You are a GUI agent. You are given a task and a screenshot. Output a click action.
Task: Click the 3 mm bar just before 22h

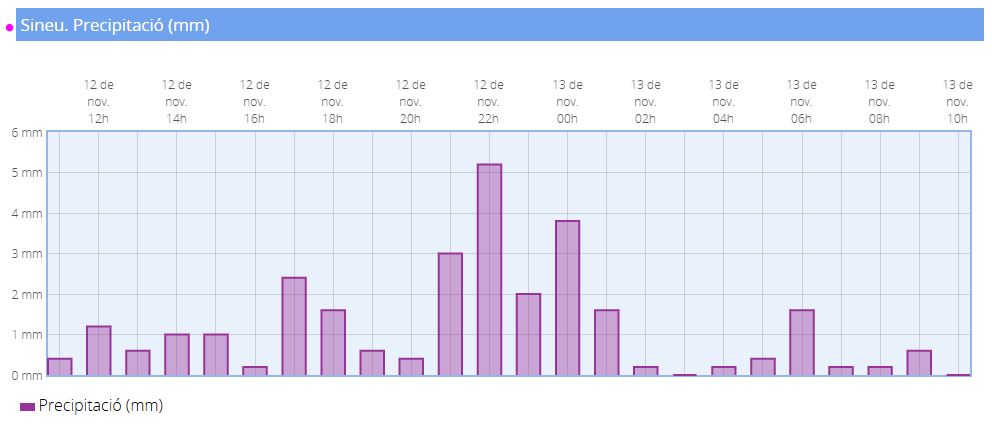(450, 314)
